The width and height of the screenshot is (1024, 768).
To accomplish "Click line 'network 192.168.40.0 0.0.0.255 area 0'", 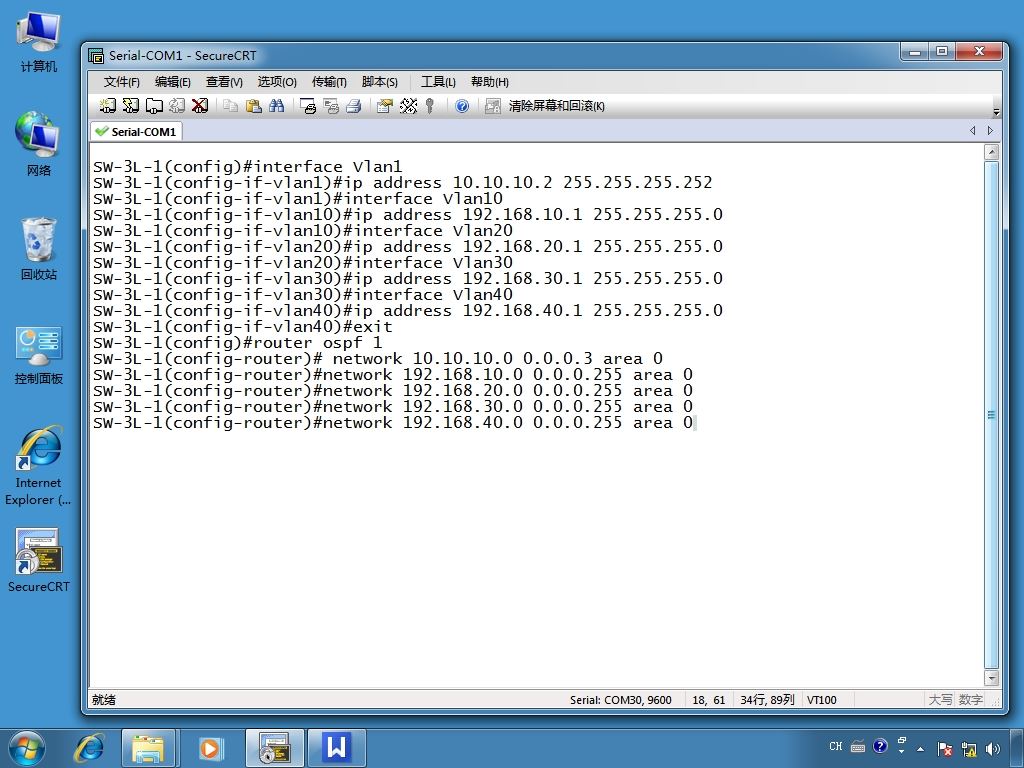I will coord(393,423).
